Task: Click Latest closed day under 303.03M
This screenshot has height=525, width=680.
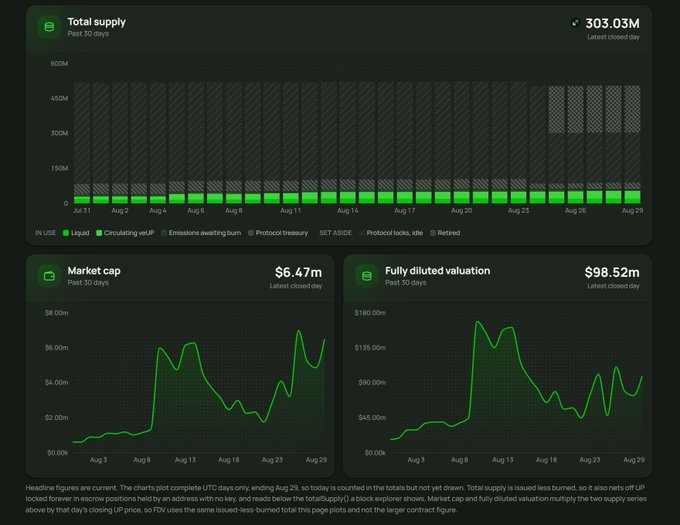Action: click(x=613, y=37)
